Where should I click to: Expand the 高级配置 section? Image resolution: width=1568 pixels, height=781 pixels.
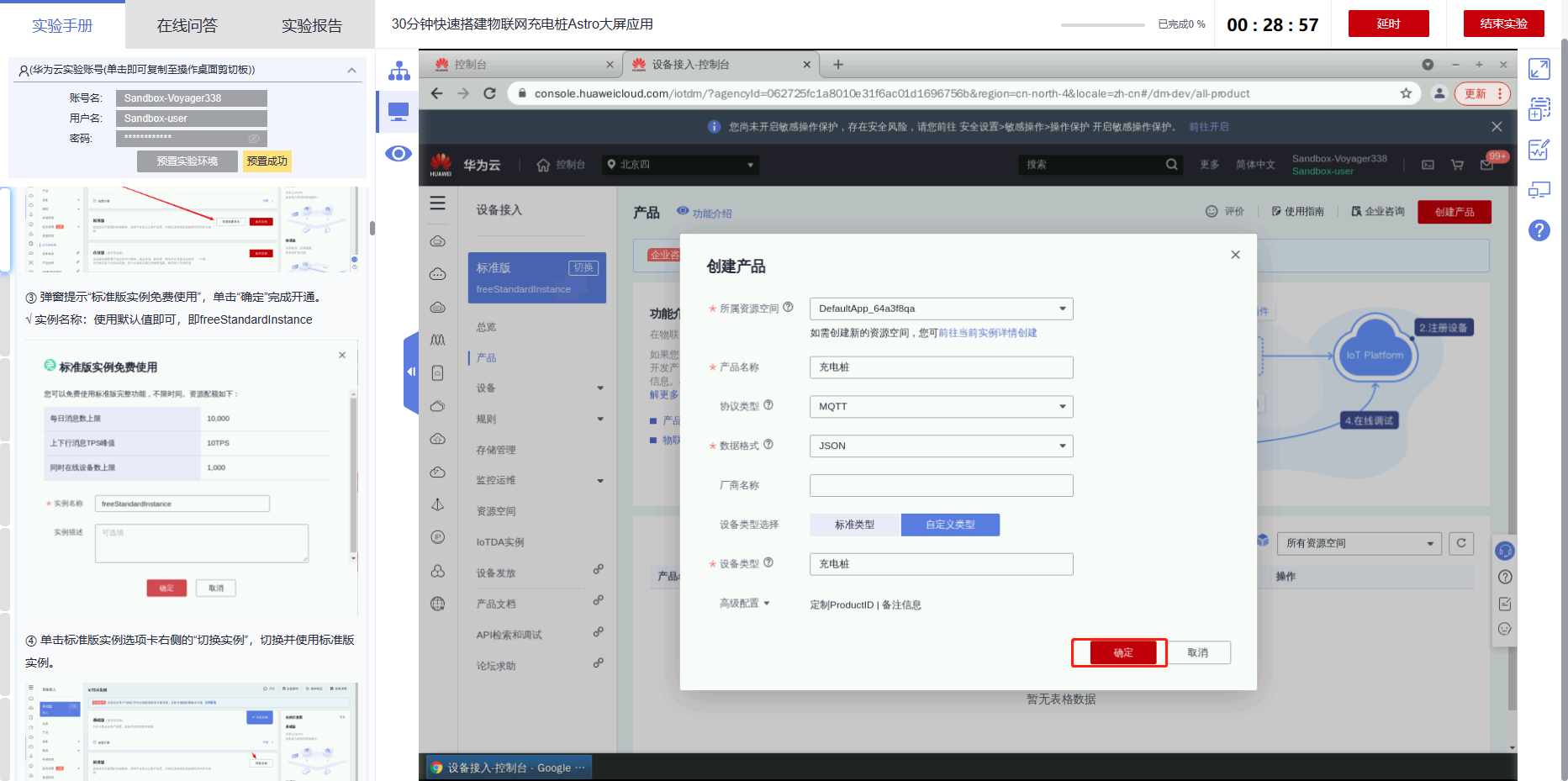coord(745,604)
